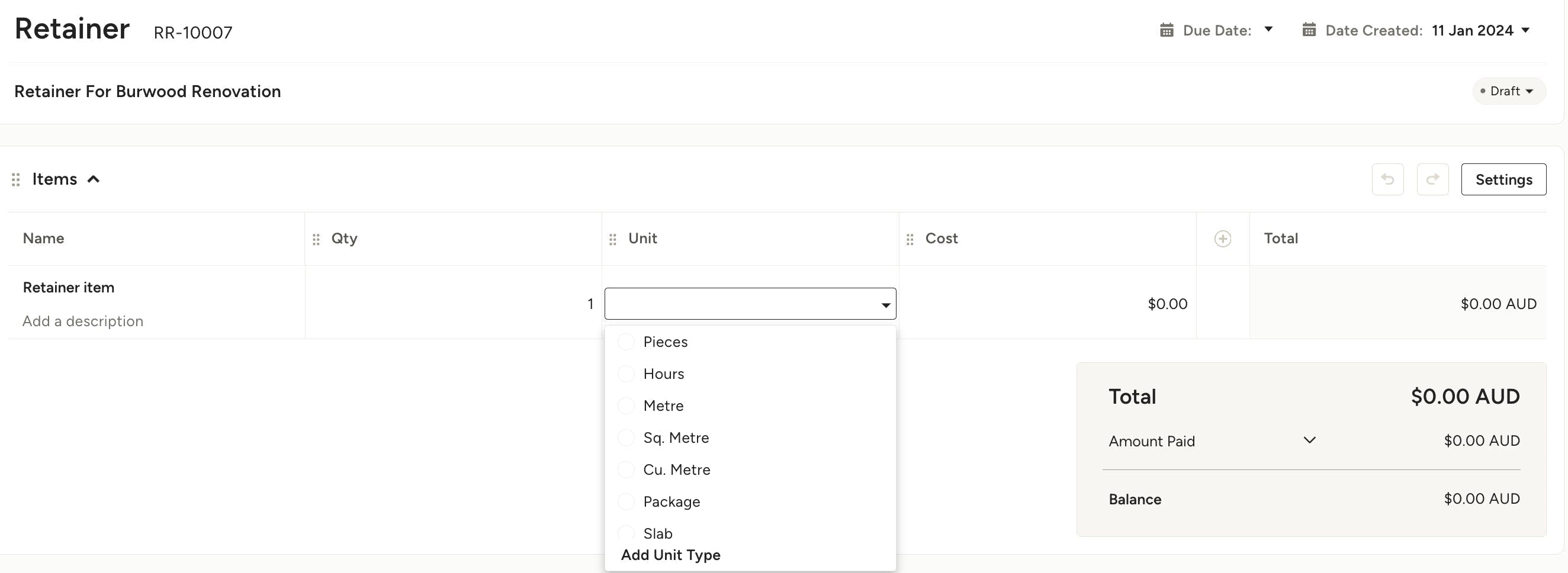Select the Pieces unit radio option
Image resolution: width=1568 pixels, height=573 pixels.
[626, 342]
